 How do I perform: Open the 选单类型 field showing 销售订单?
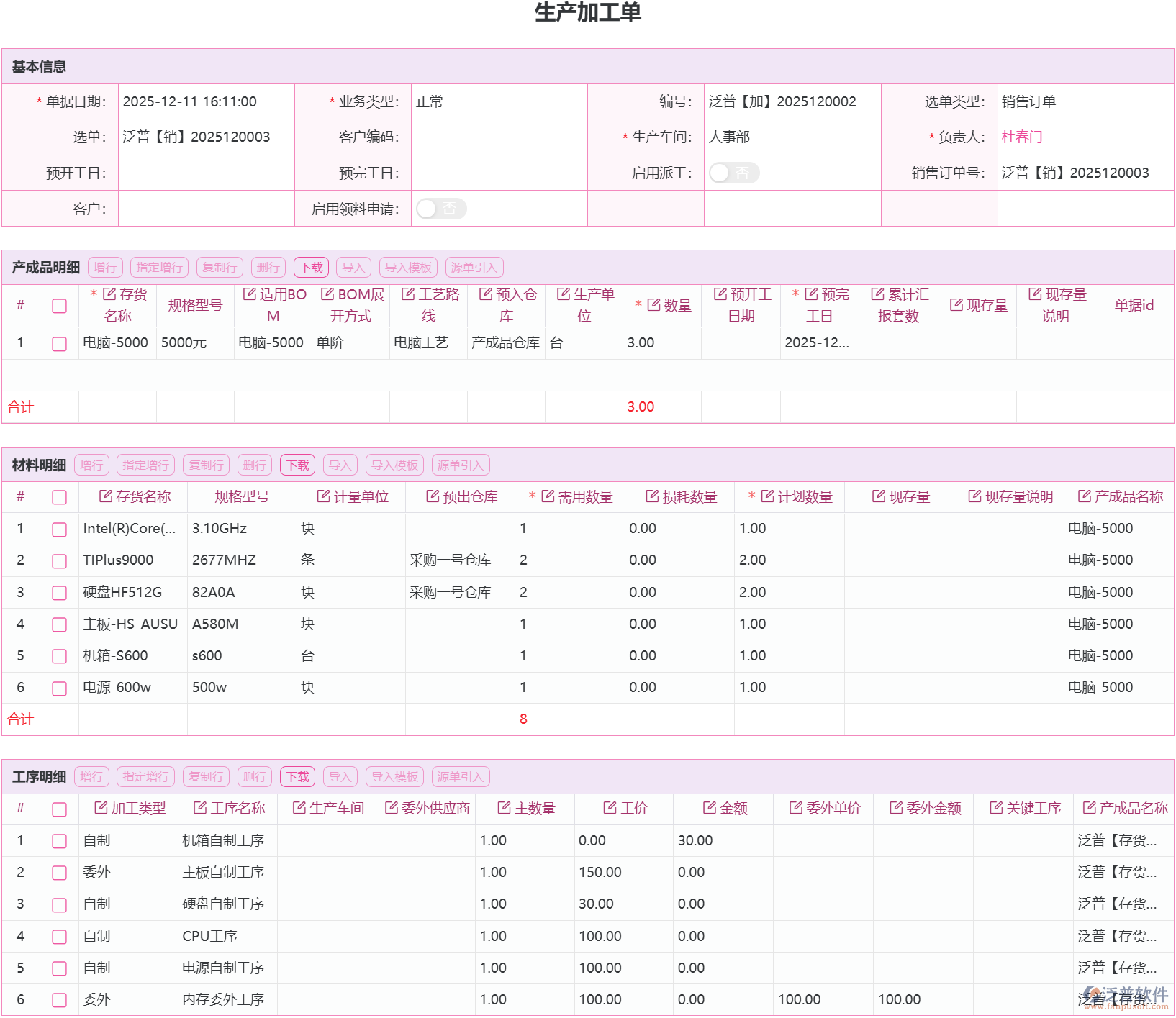[x=1084, y=101]
